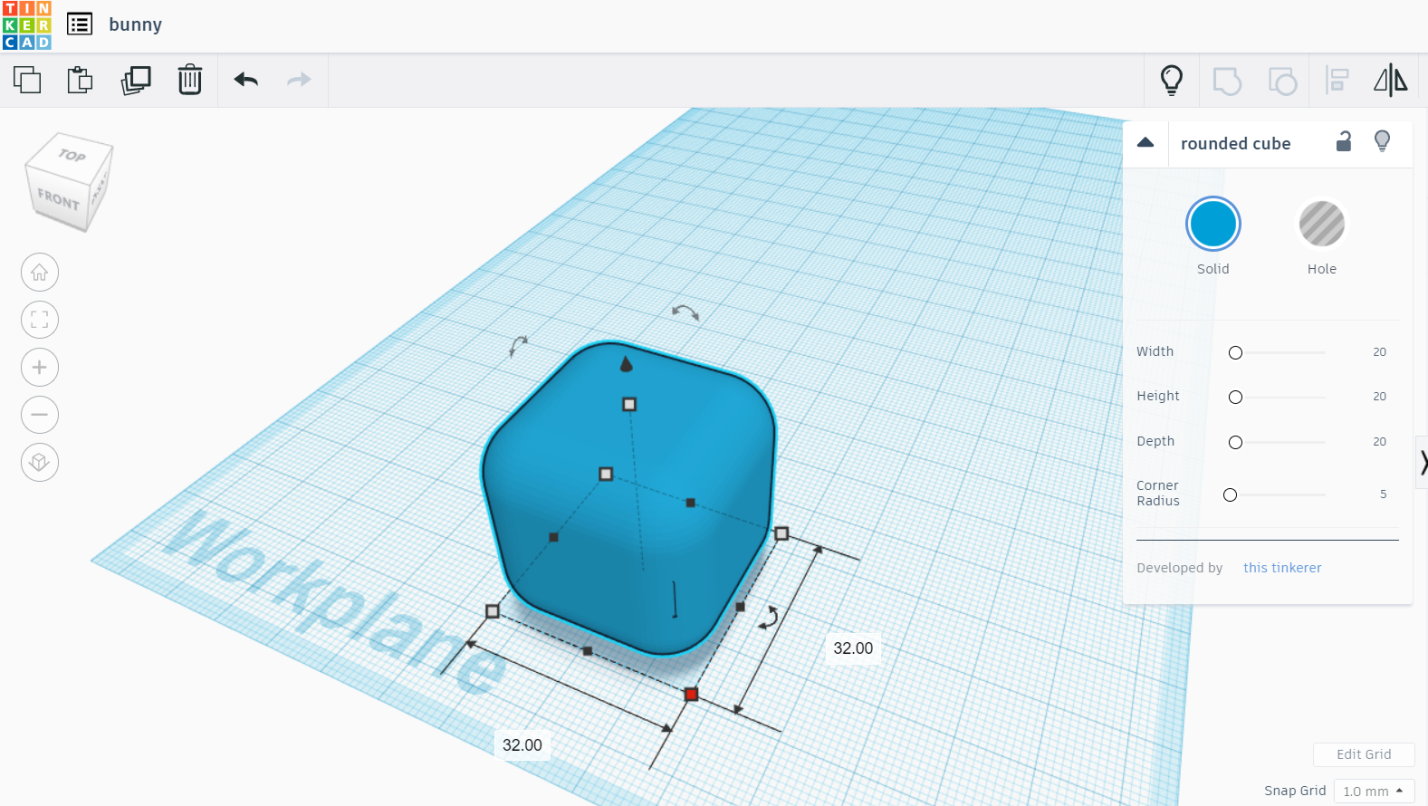
Task: Rename the design title 'bunny'
Action: (x=135, y=25)
